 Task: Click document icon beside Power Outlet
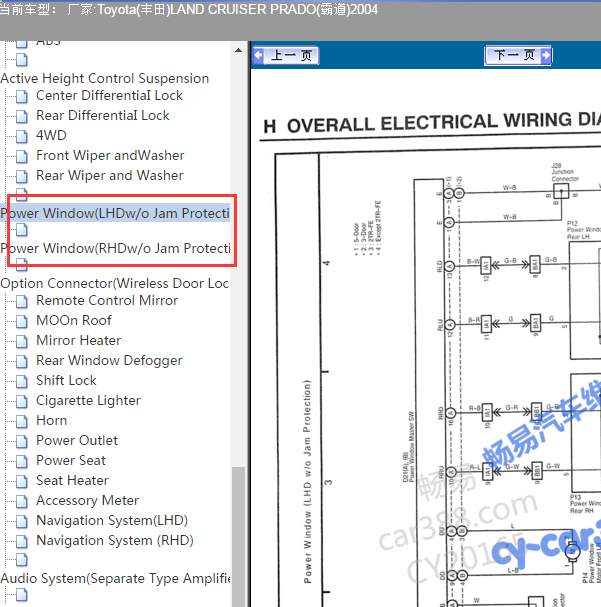point(22,441)
